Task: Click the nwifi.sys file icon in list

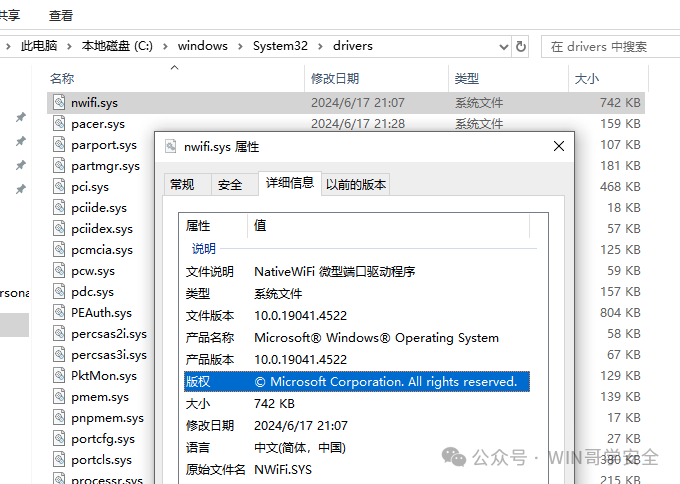Action: click(x=59, y=102)
